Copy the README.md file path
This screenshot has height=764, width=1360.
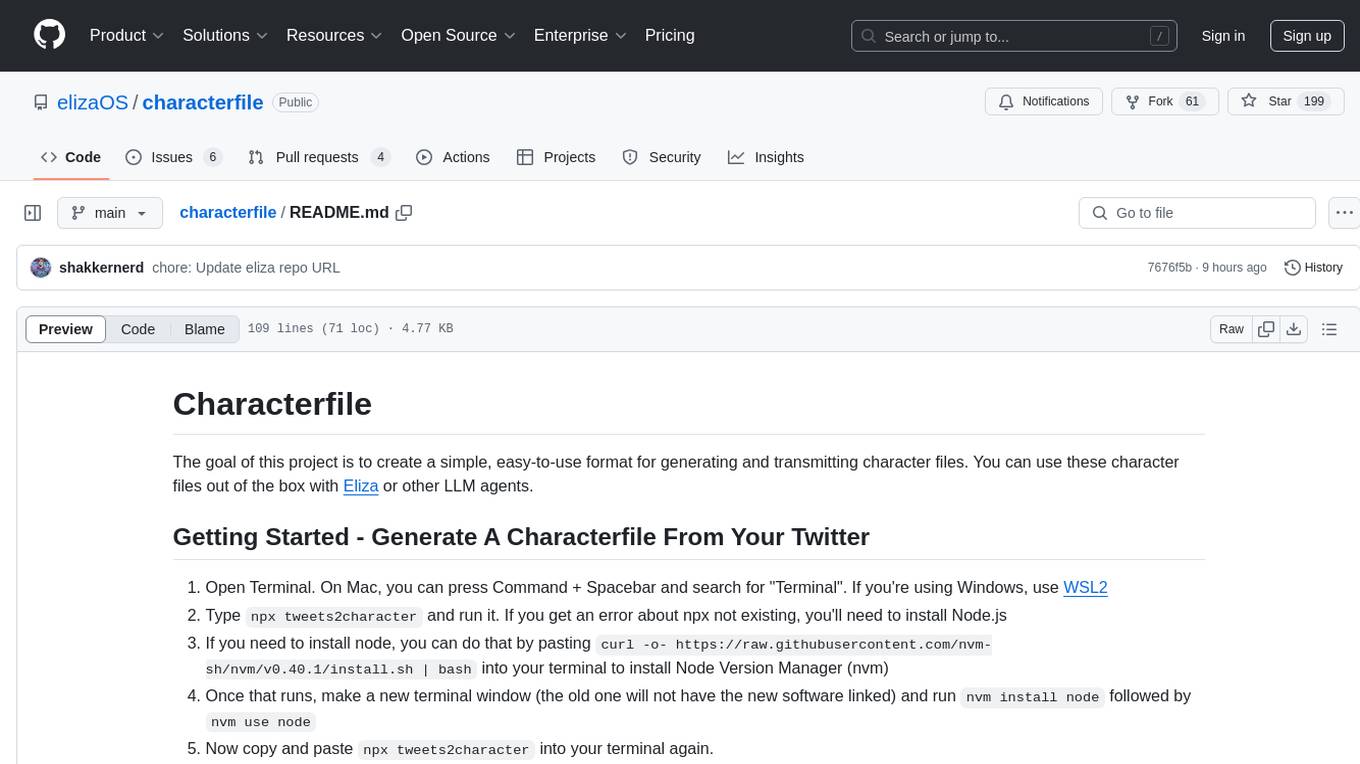[x=404, y=212]
